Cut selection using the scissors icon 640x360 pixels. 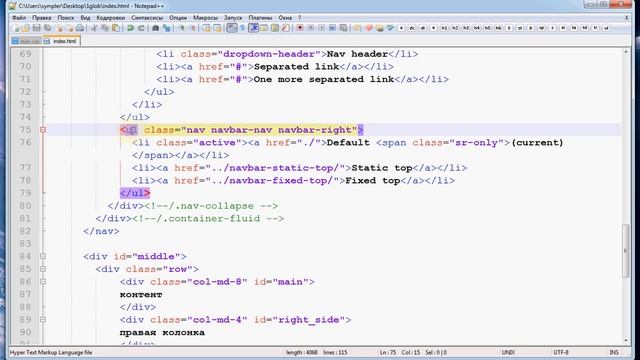click(x=94, y=28)
